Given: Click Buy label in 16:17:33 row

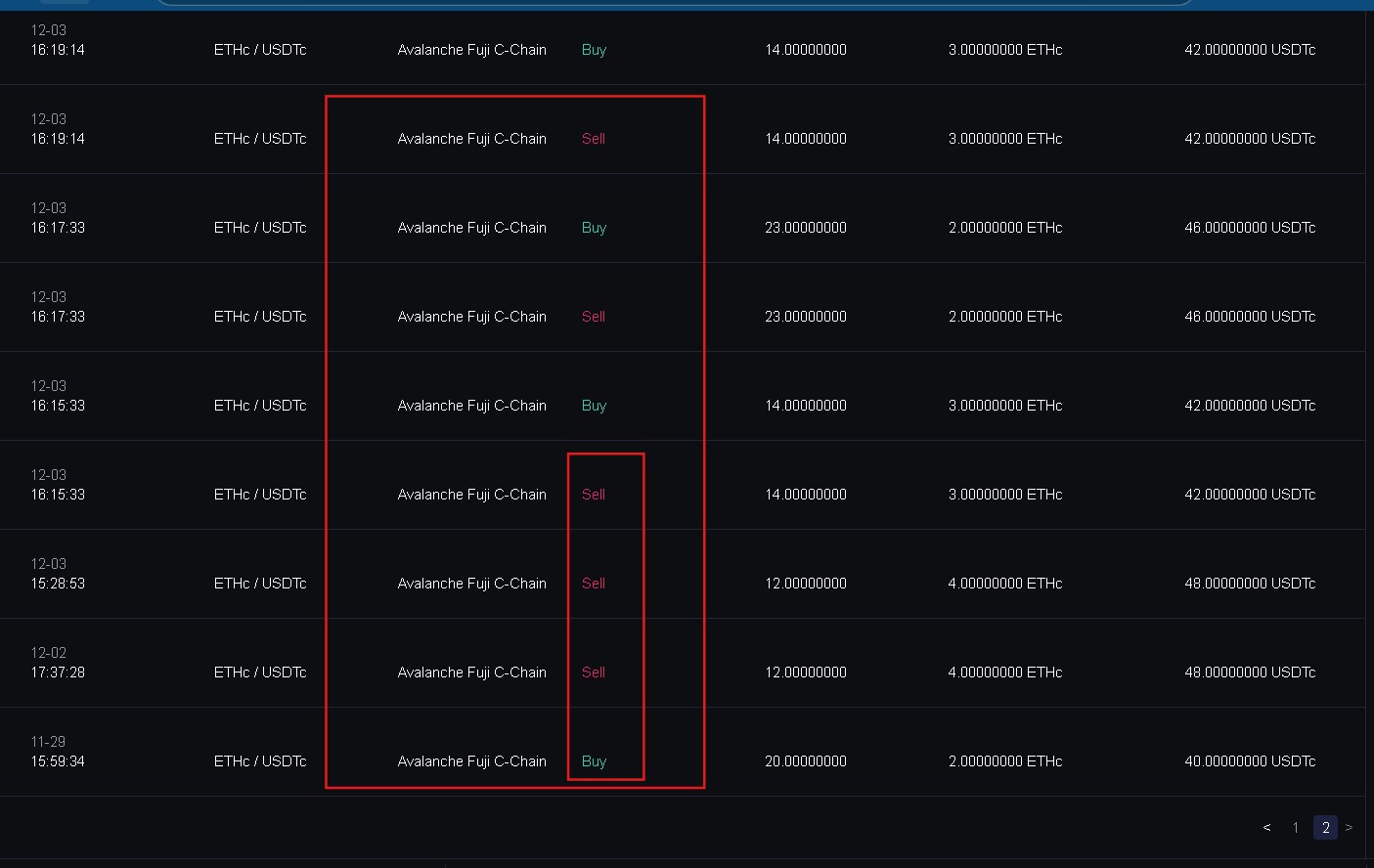Looking at the screenshot, I should [x=594, y=228].
